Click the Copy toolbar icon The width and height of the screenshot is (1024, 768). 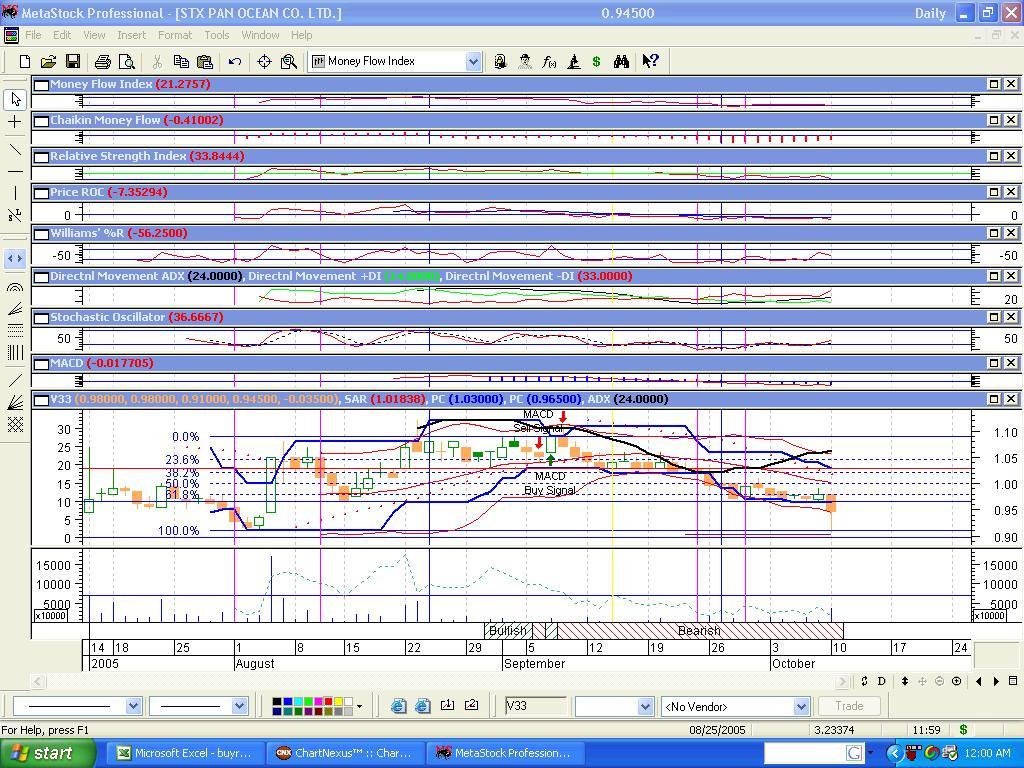click(181, 61)
